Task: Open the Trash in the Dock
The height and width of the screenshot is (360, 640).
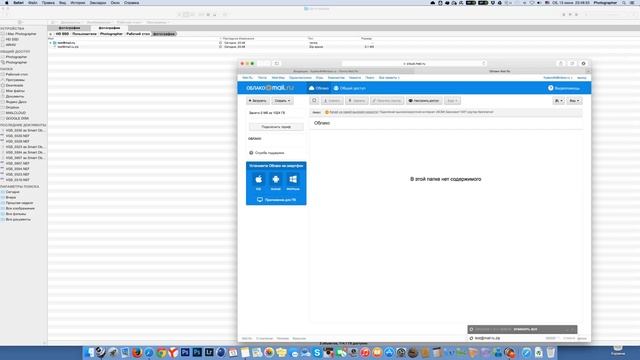Action: (x=551, y=352)
